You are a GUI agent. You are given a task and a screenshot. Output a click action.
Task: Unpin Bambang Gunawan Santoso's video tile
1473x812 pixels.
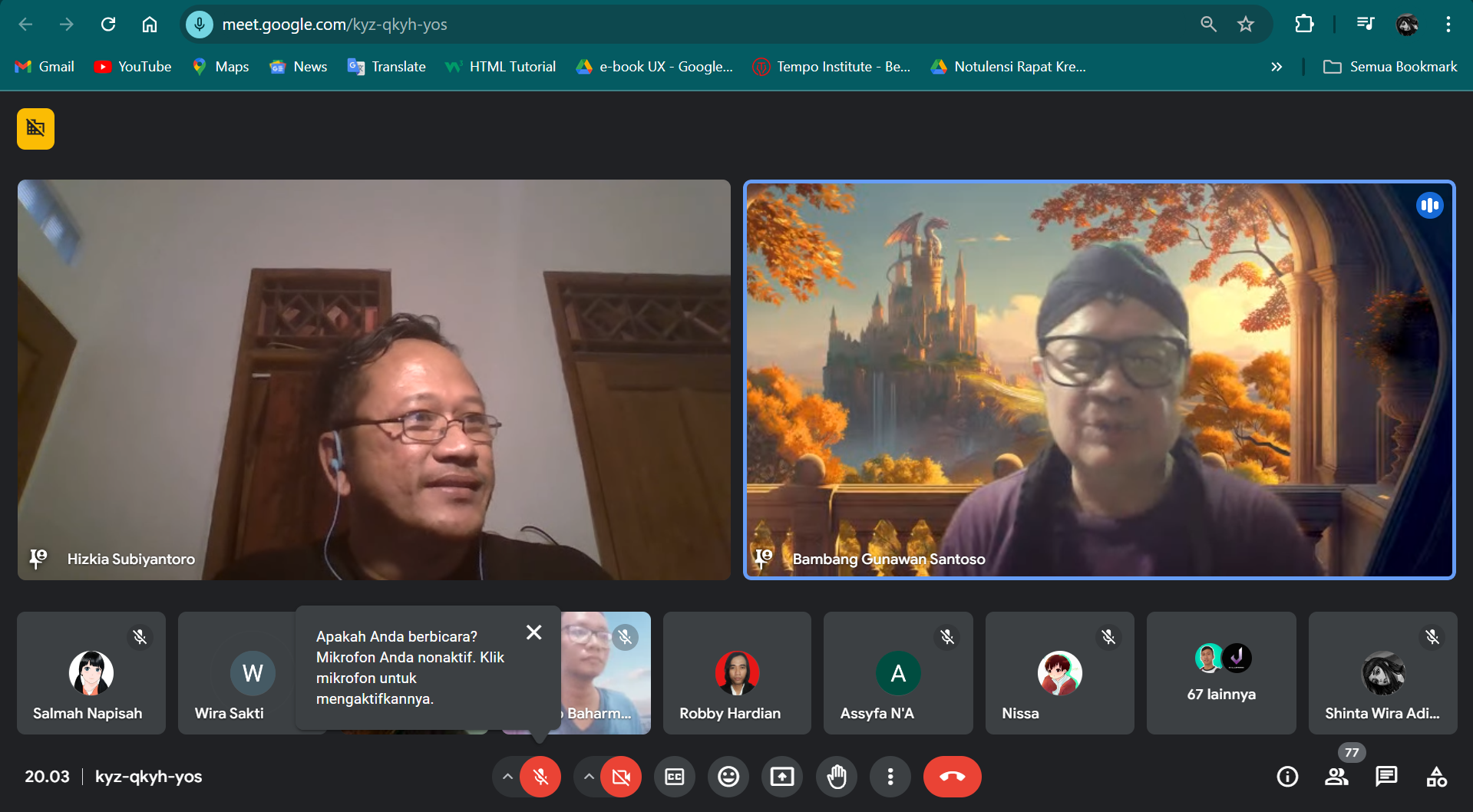click(x=763, y=558)
